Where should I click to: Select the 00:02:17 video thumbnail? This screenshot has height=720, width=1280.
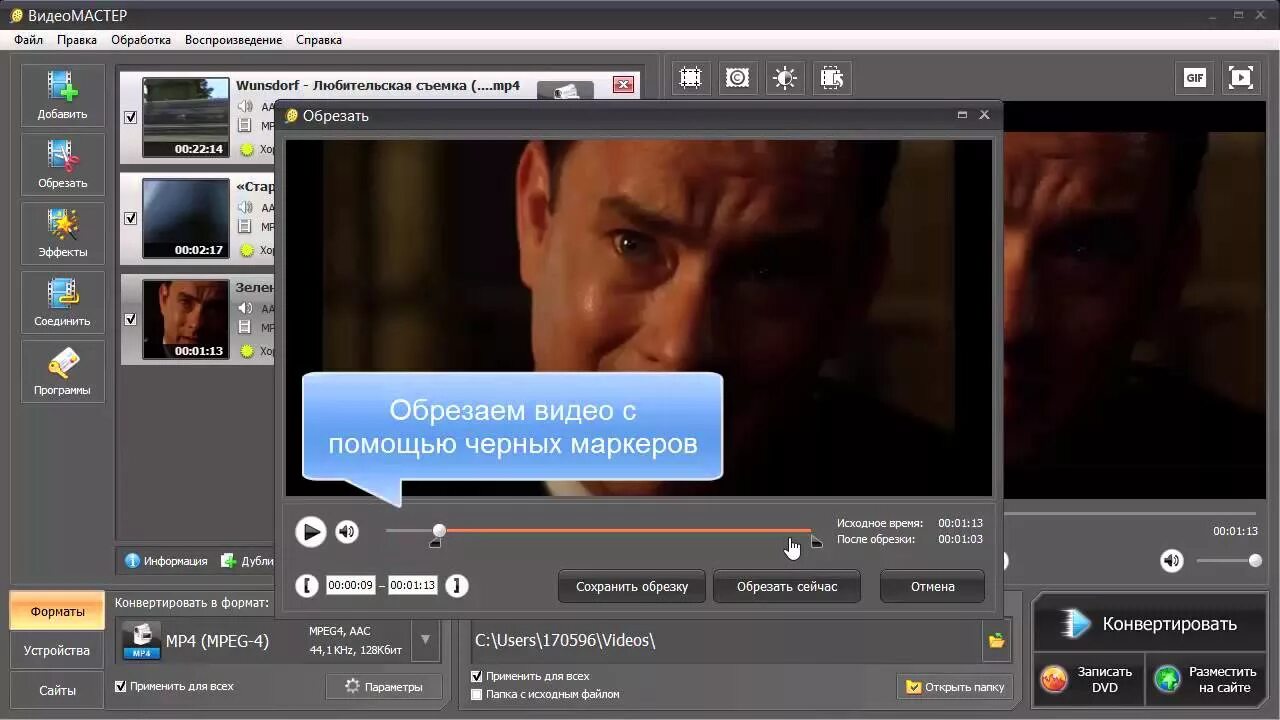pyautogui.click(x=185, y=218)
